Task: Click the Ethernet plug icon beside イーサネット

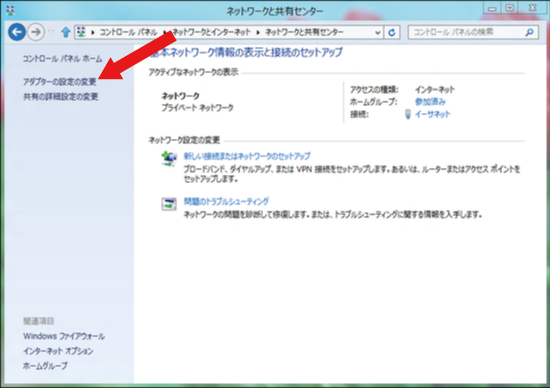Action: click(408, 114)
